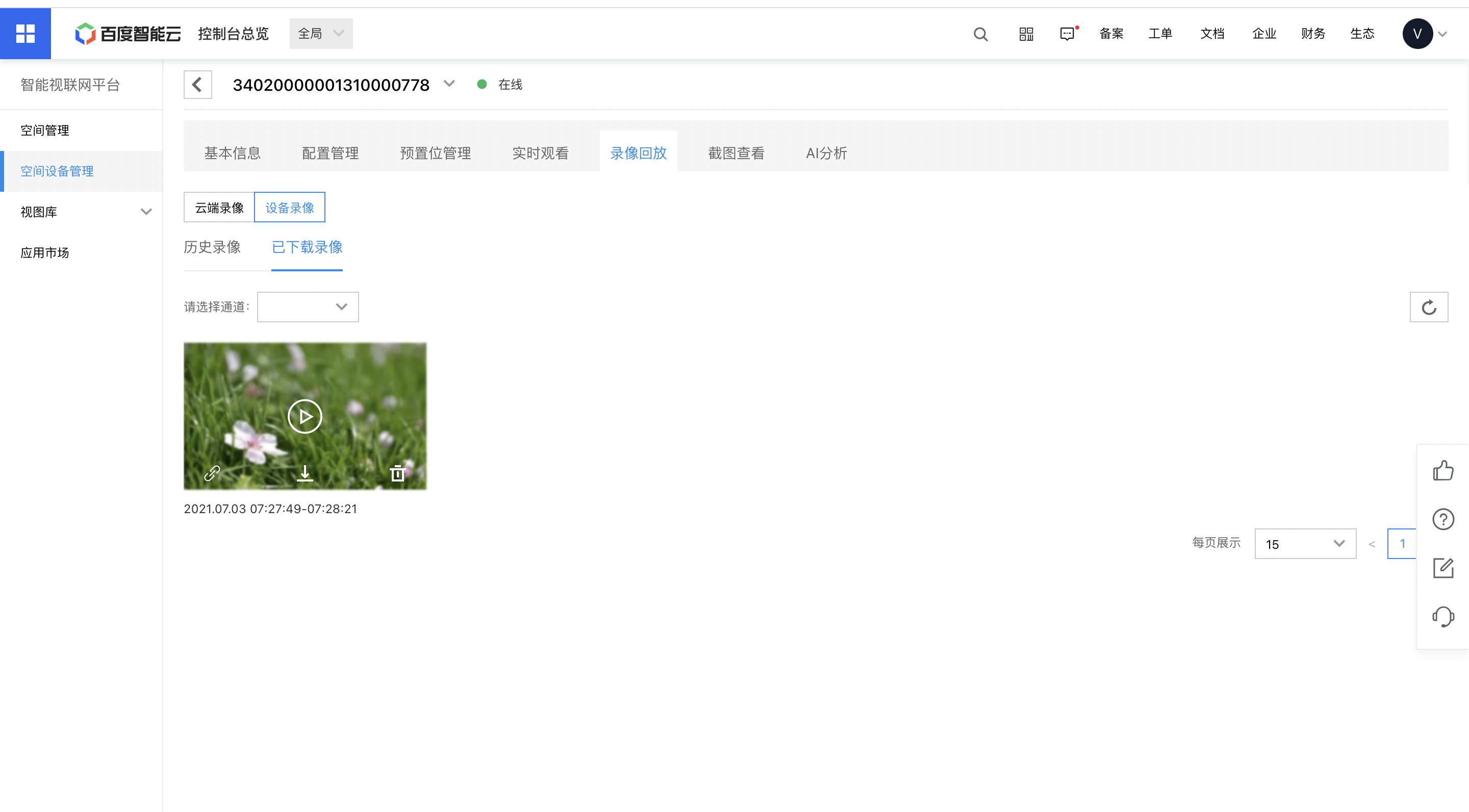
Task: Open the 企业 top menu link
Action: (x=1264, y=34)
